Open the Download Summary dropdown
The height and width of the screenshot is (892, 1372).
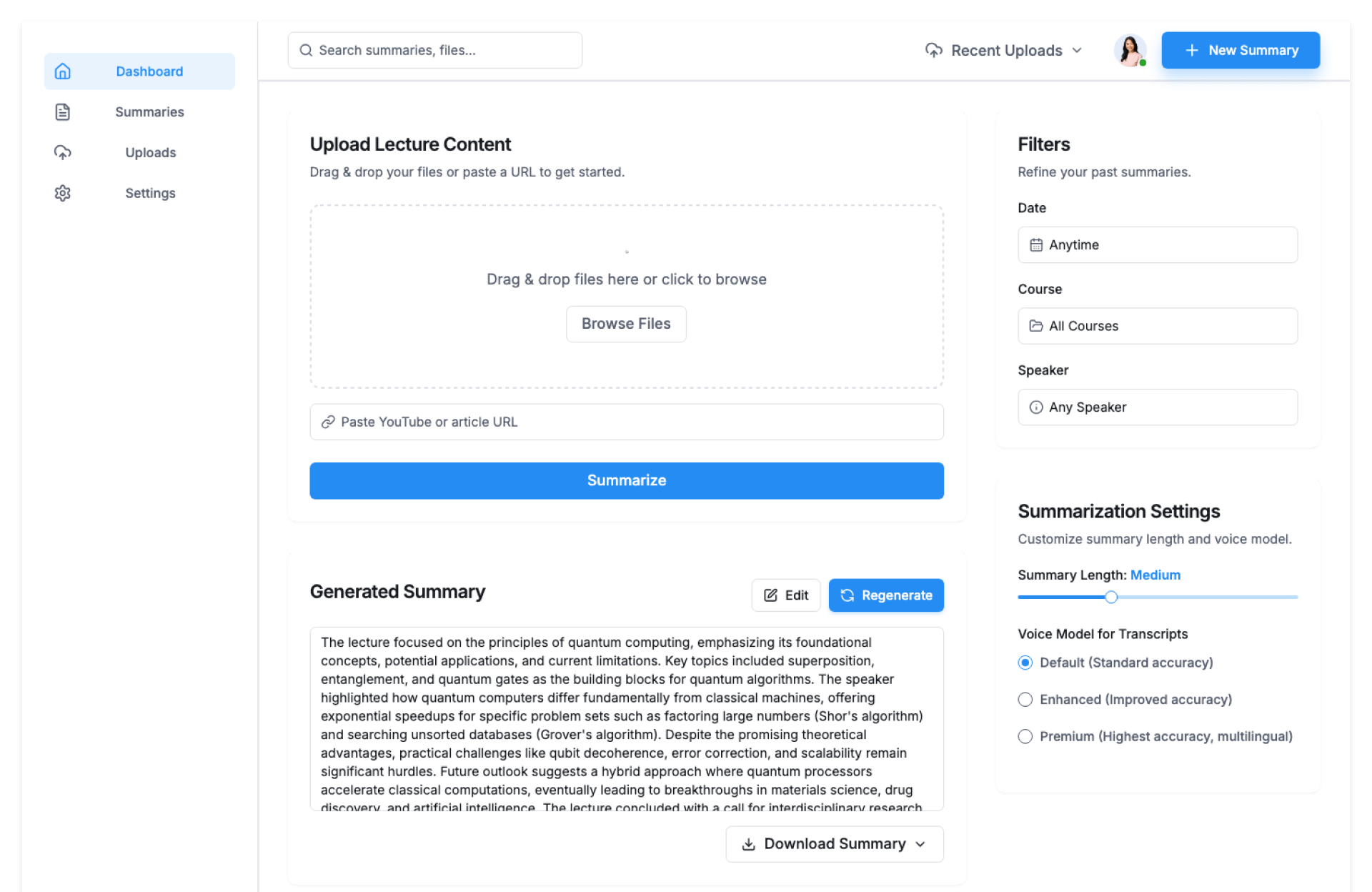pyautogui.click(x=834, y=844)
